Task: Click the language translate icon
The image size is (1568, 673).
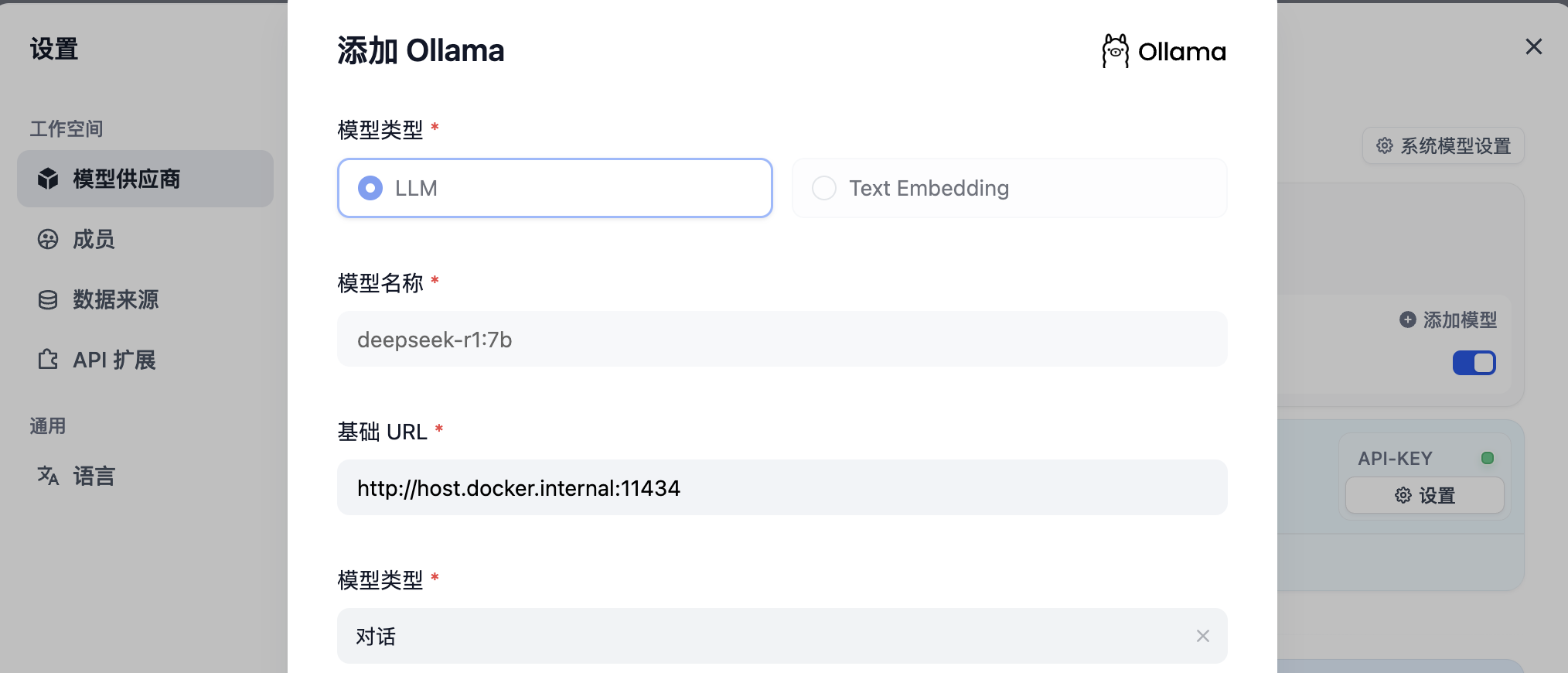Action: pyautogui.click(x=48, y=475)
